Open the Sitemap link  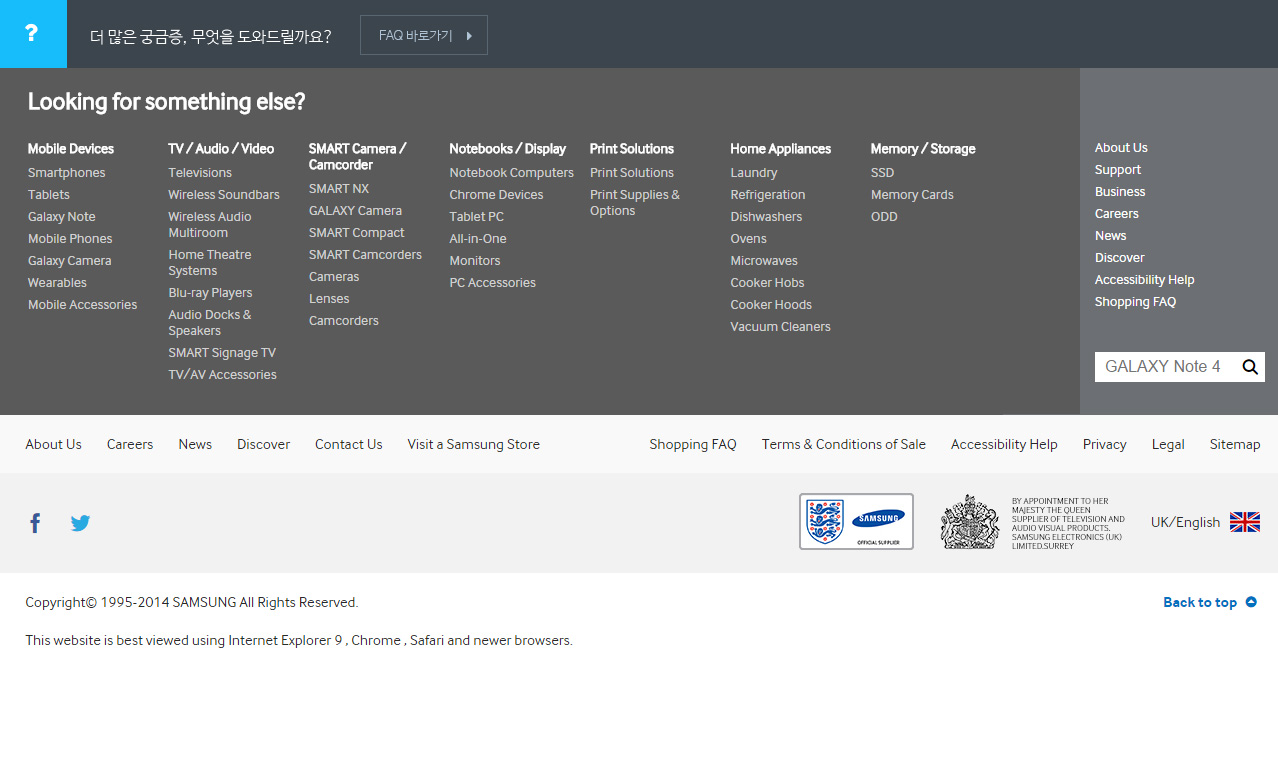pyautogui.click(x=1235, y=444)
